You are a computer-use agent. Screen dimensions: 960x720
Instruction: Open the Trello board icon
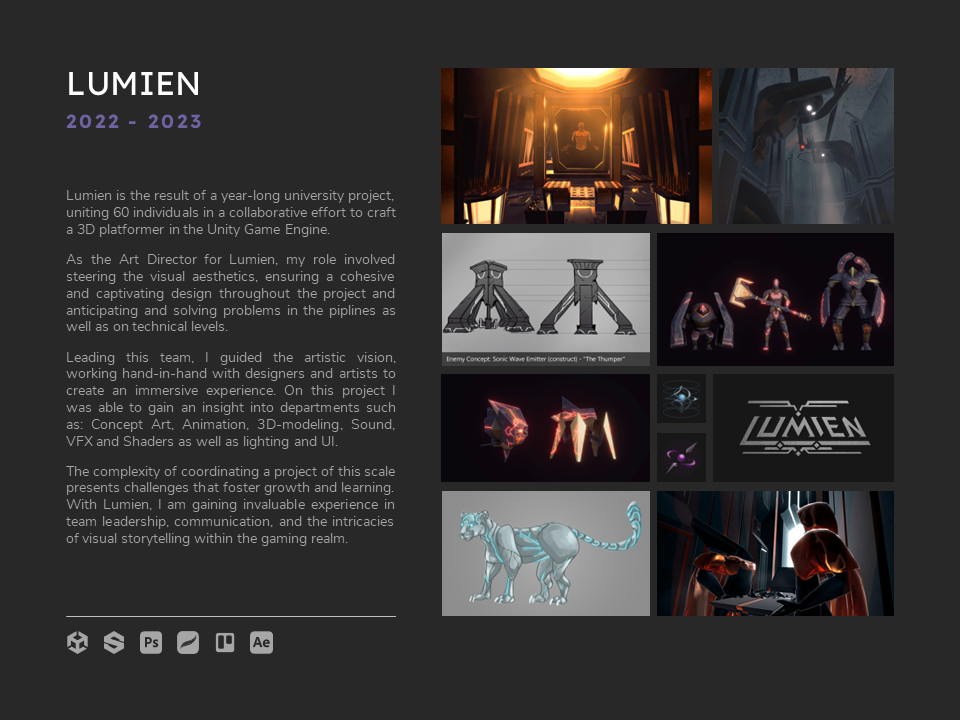(225, 643)
